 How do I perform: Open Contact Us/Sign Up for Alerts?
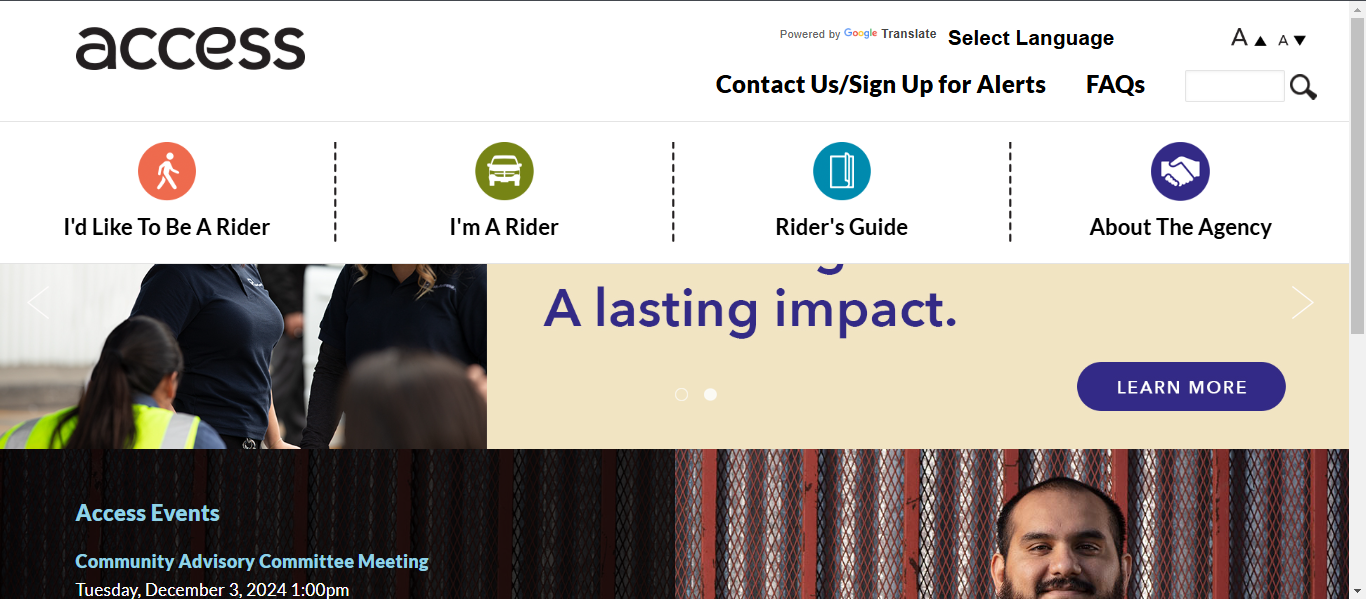click(881, 85)
